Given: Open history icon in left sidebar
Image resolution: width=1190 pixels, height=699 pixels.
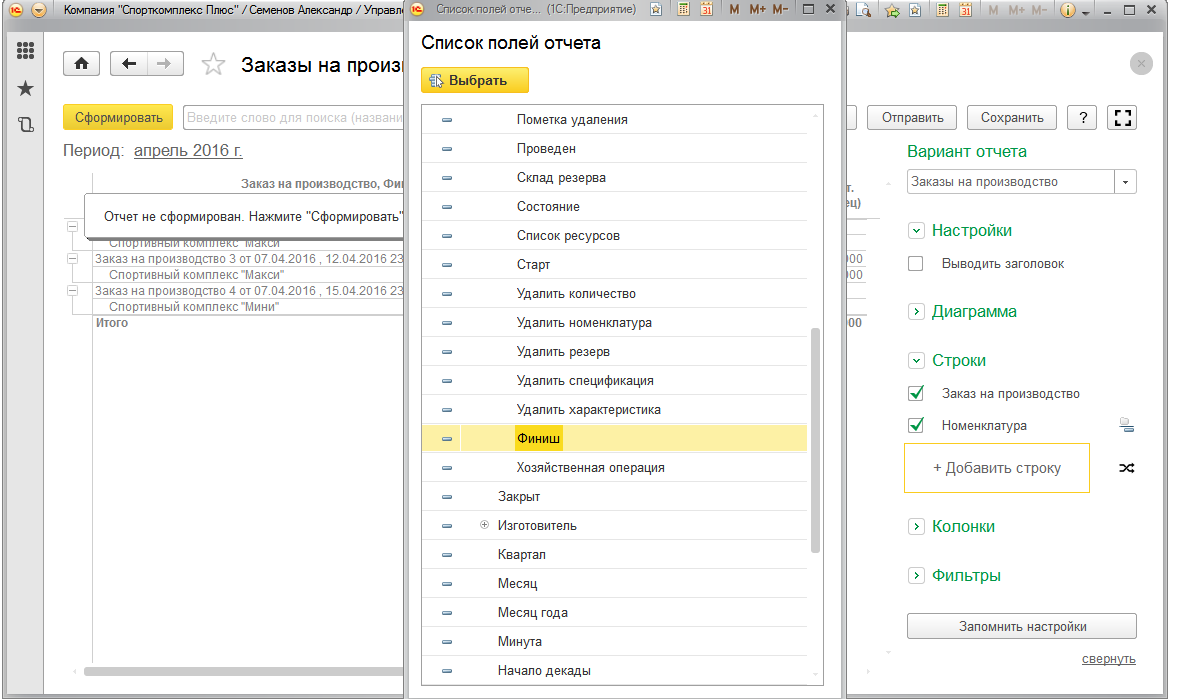Looking at the screenshot, I should coord(25,124).
